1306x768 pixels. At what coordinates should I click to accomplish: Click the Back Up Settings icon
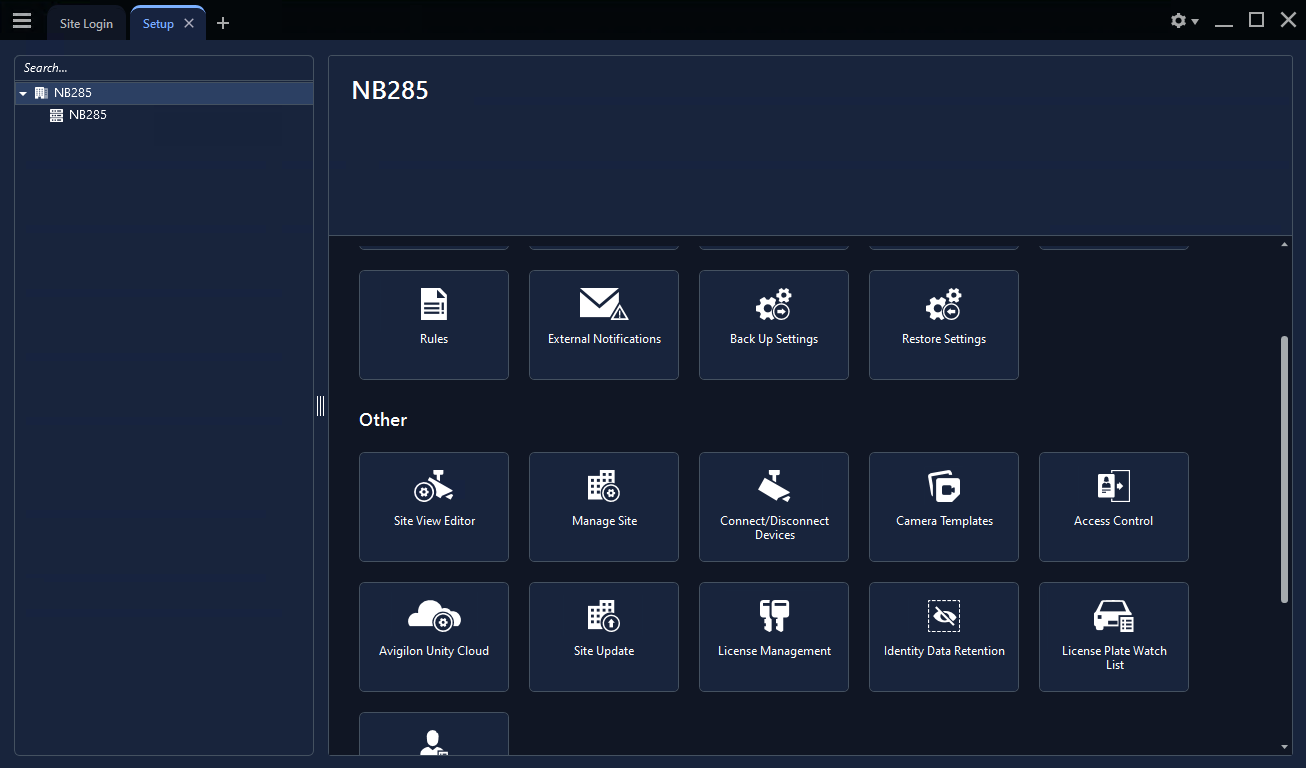click(774, 304)
